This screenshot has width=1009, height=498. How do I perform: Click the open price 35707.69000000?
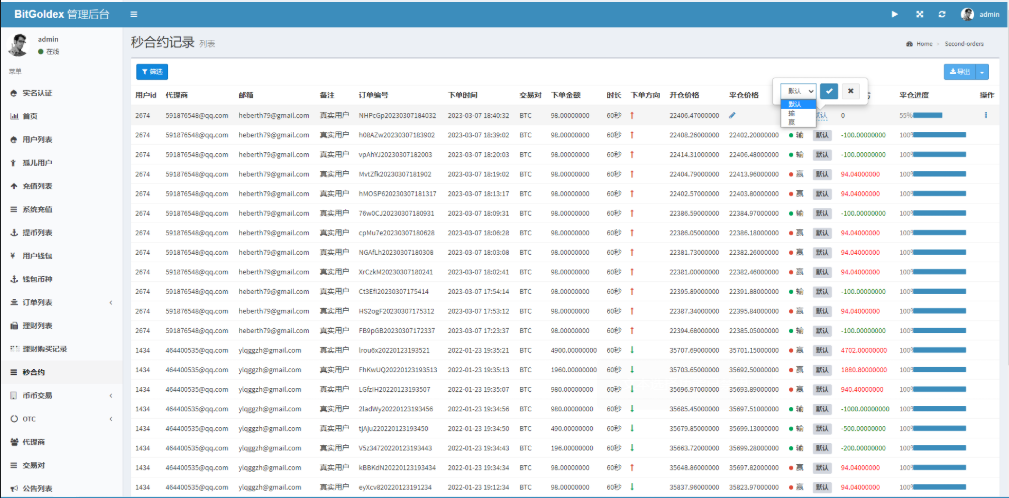pyautogui.click(x=694, y=350)
